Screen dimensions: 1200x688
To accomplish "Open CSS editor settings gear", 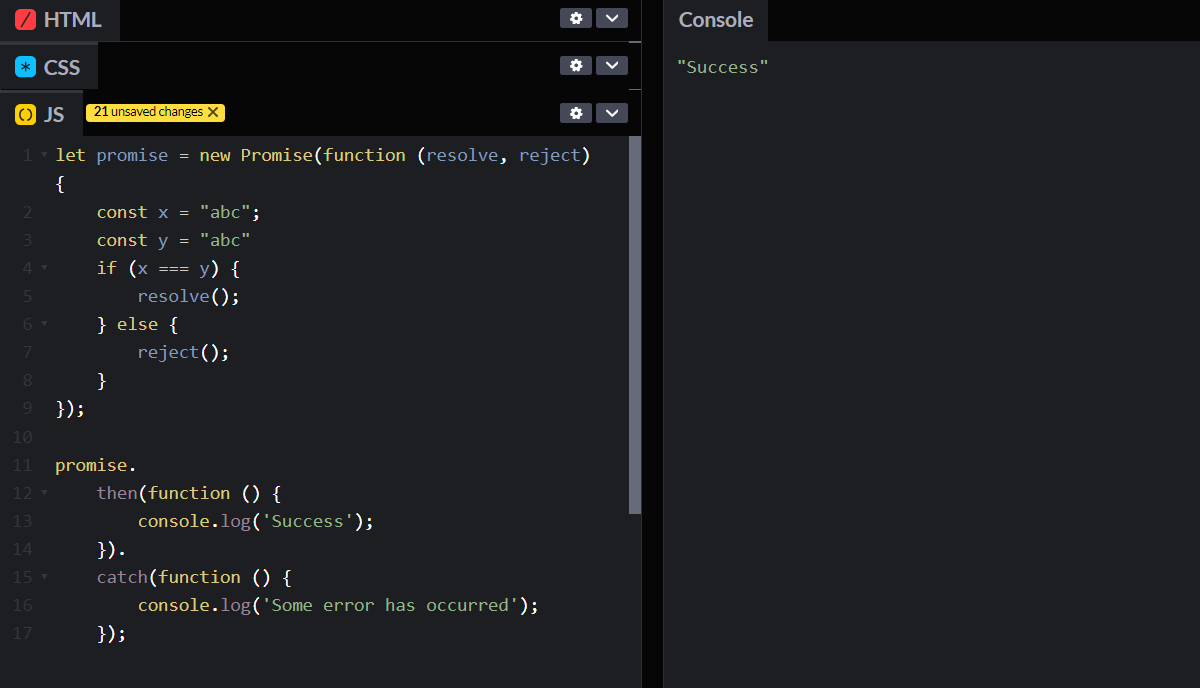I will coord(575,65).
